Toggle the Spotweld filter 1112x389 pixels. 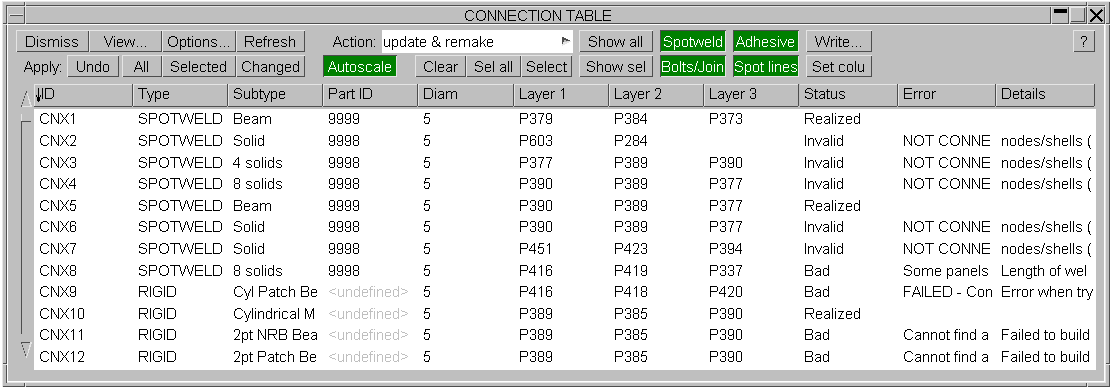[693, 42]
